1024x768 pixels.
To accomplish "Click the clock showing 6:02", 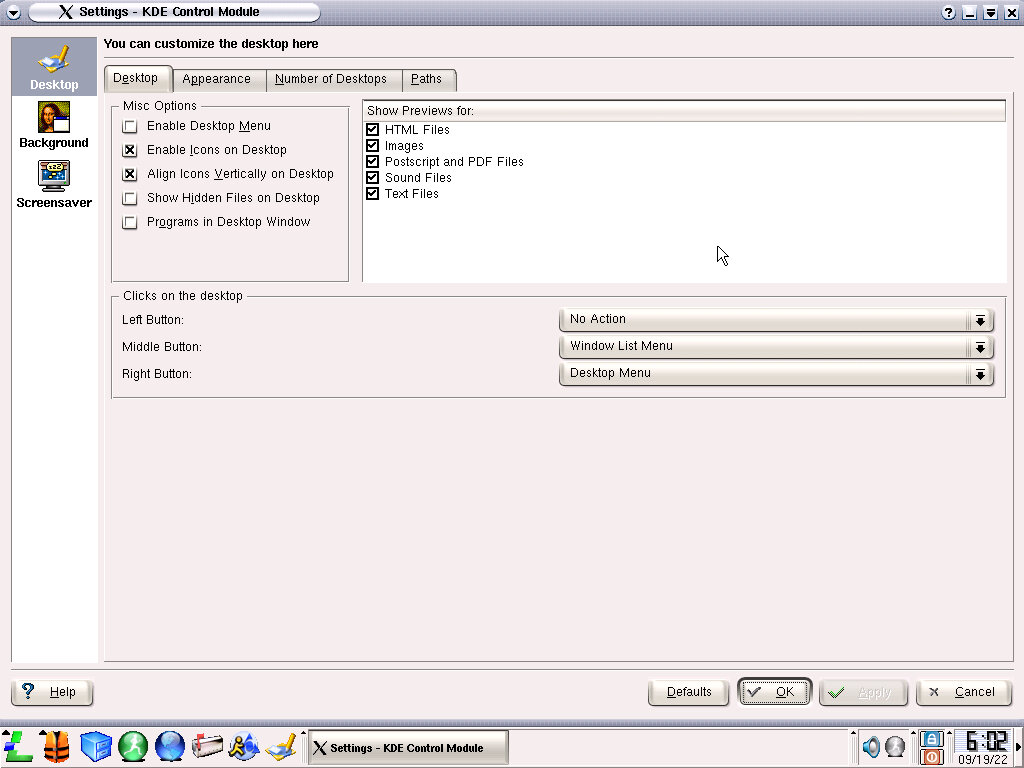I will tap(981, 741).
